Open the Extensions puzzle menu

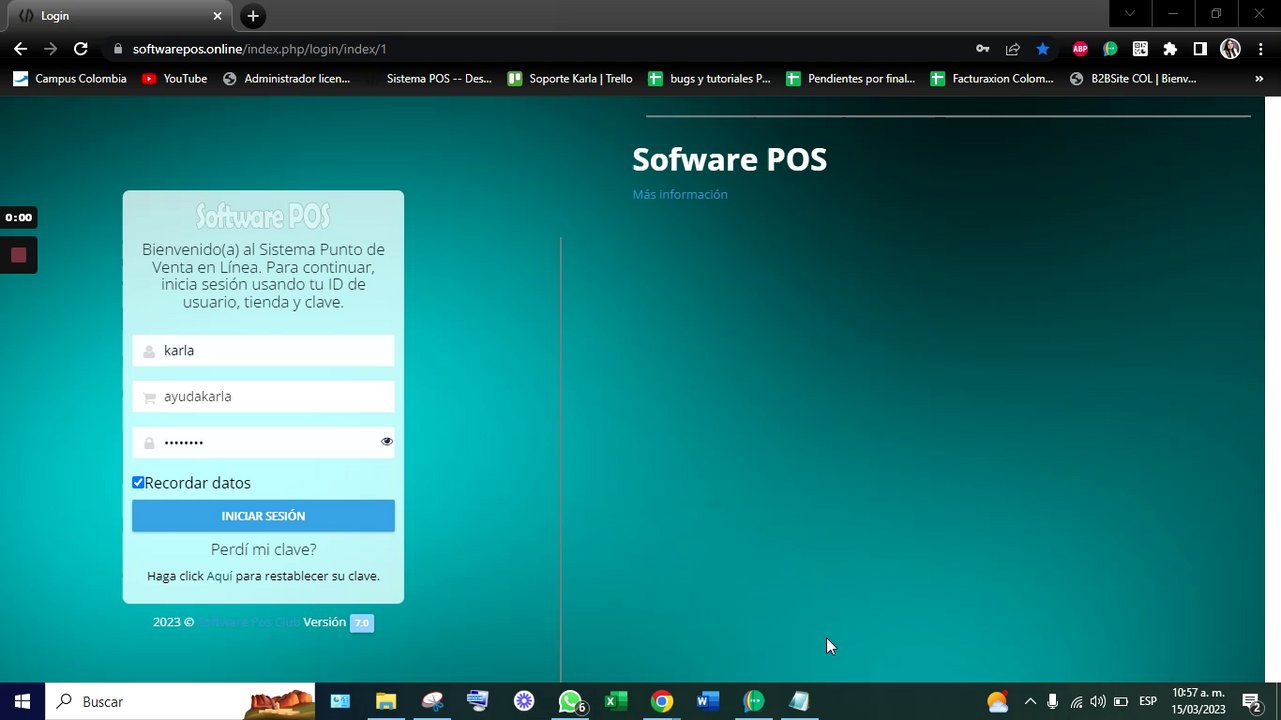[x=1170, y=49]
